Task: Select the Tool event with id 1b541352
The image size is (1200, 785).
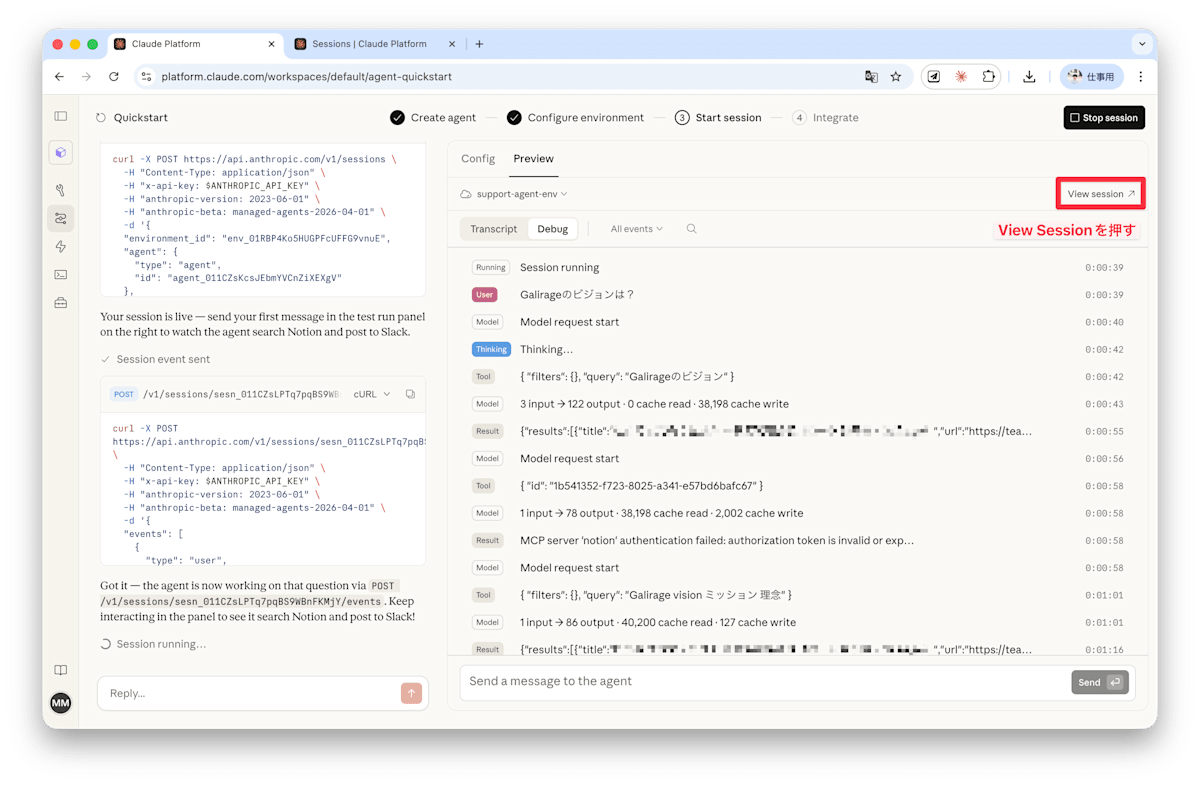Action: [x=798, y=486]
